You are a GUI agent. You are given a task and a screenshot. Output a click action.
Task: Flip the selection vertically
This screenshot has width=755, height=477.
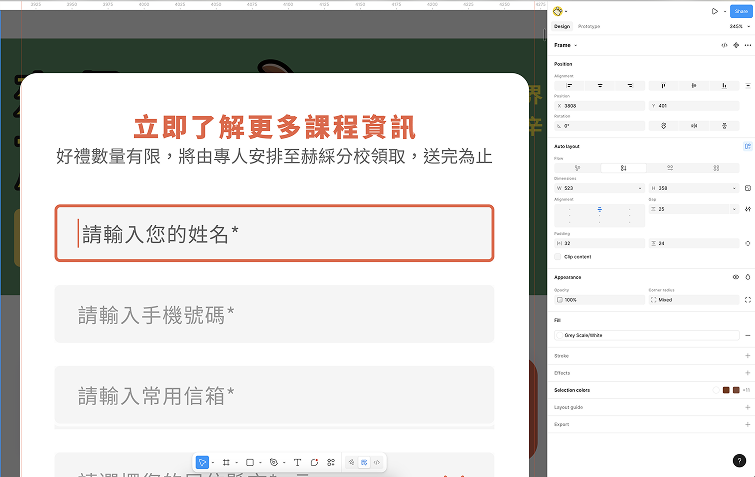click(724, 126)
